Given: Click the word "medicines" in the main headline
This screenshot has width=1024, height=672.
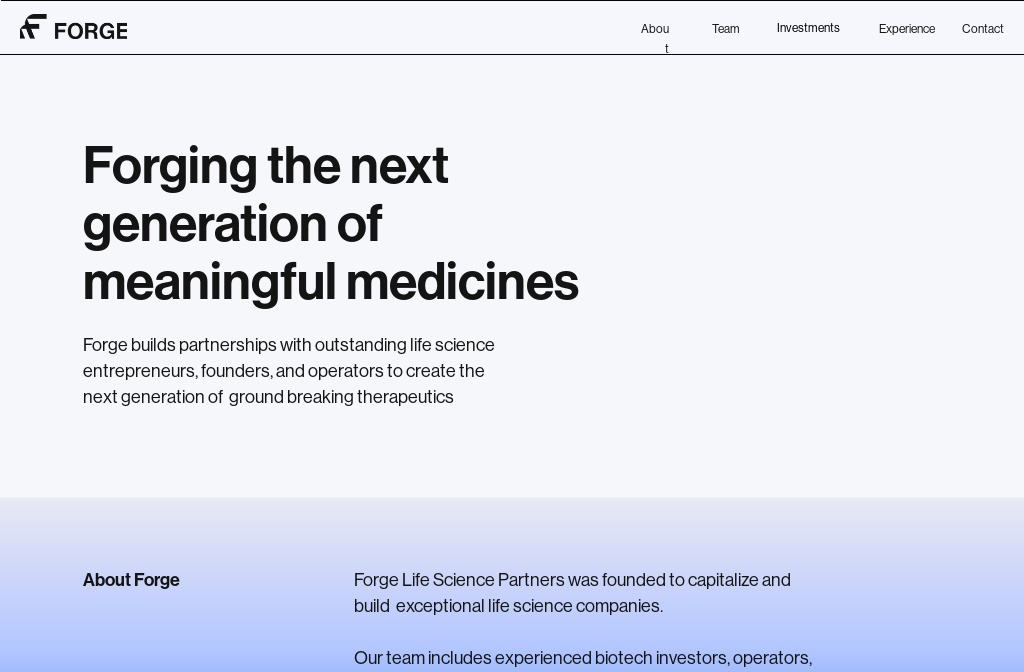Looking at the screenshot, I should coord(462,281).
